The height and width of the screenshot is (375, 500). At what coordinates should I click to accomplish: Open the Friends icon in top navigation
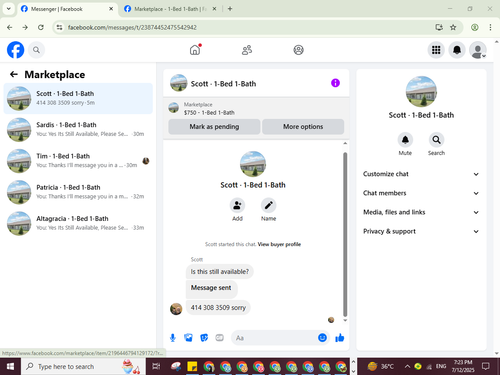pyautogui.click(x=247, y=50)
